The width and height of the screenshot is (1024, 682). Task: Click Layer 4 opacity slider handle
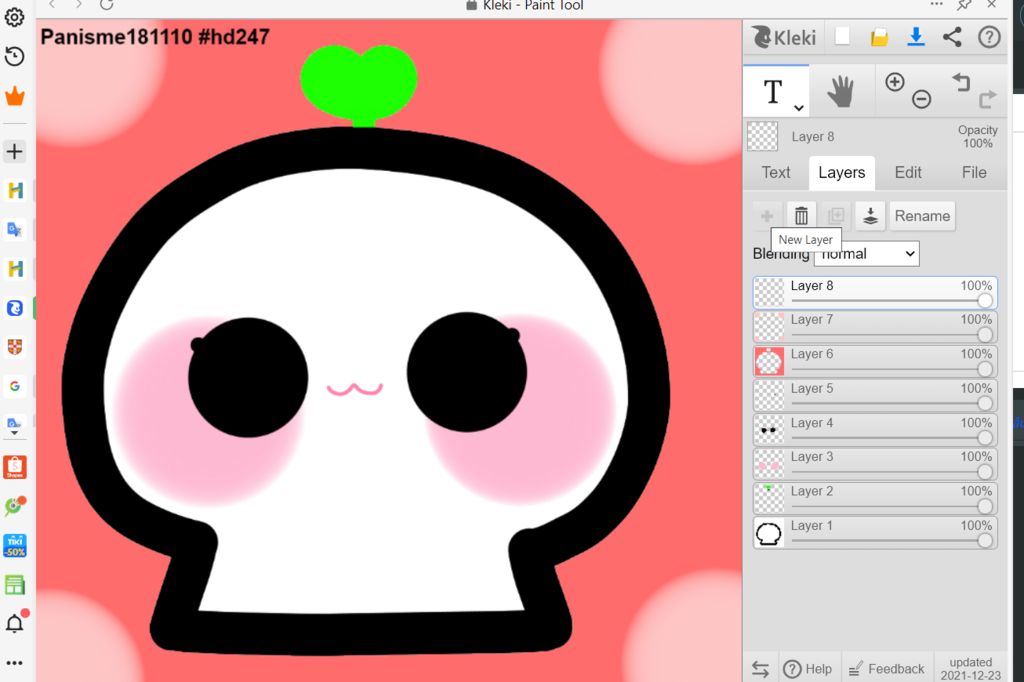[985, 438]
